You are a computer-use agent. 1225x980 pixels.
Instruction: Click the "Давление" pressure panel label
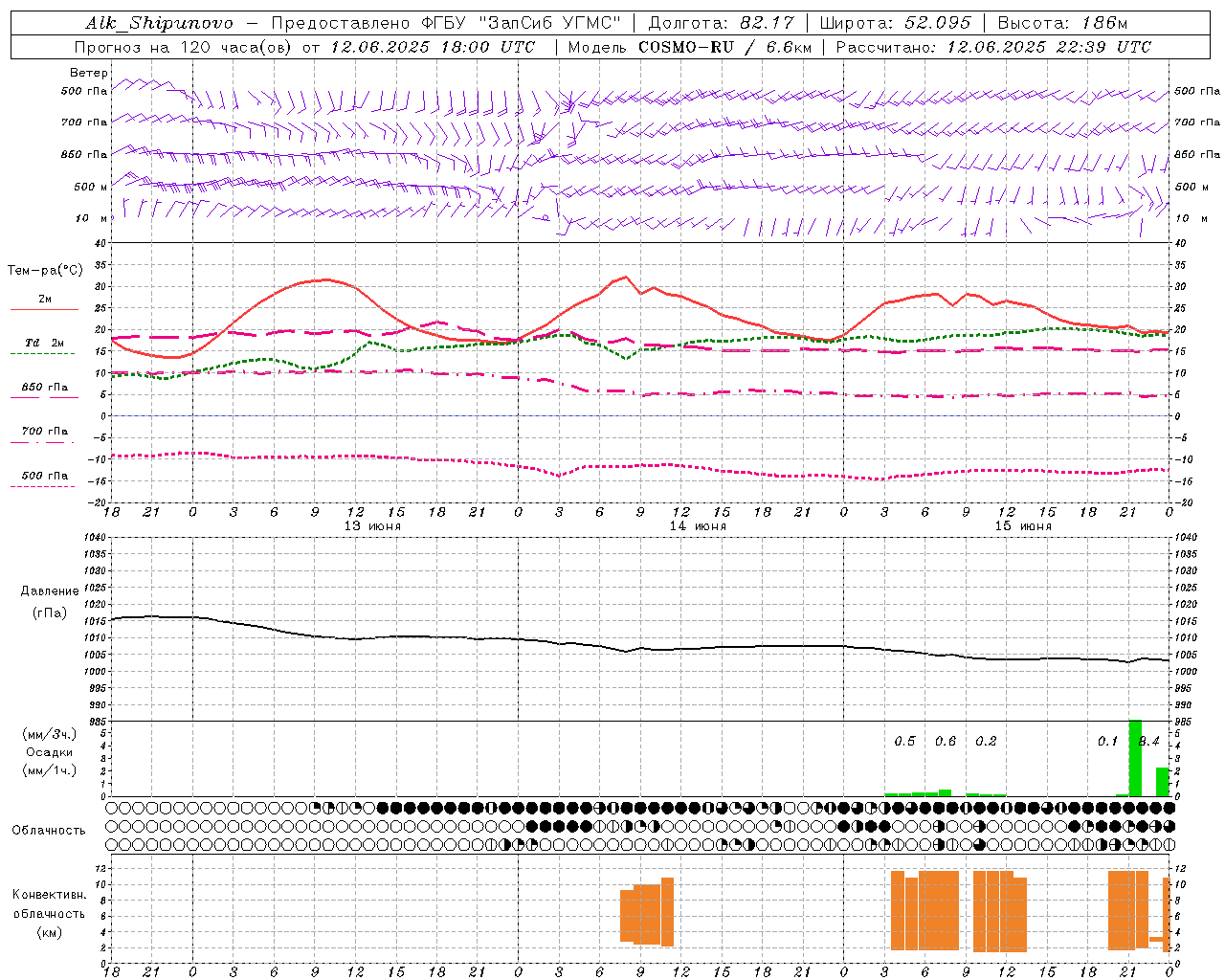click(x=50, y=591)
